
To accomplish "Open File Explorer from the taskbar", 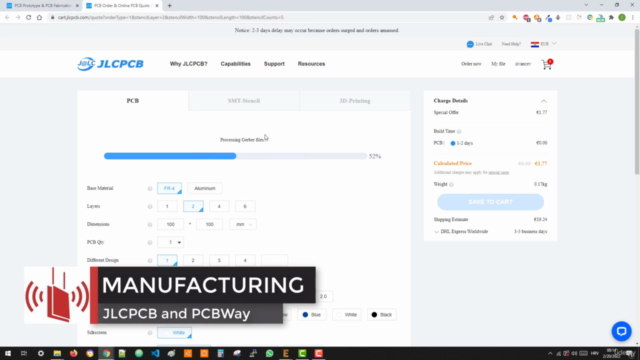I will (57, 353).
